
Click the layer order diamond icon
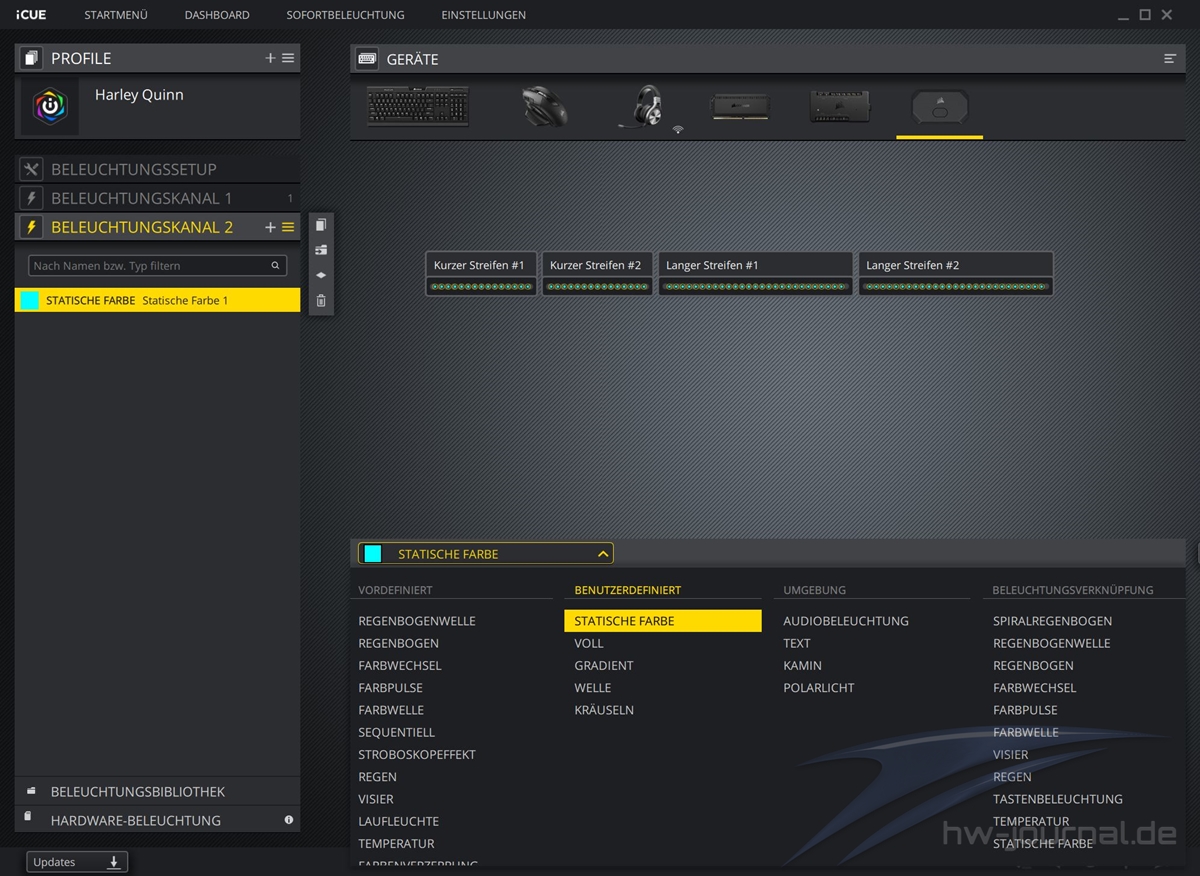tap(321, 275)
